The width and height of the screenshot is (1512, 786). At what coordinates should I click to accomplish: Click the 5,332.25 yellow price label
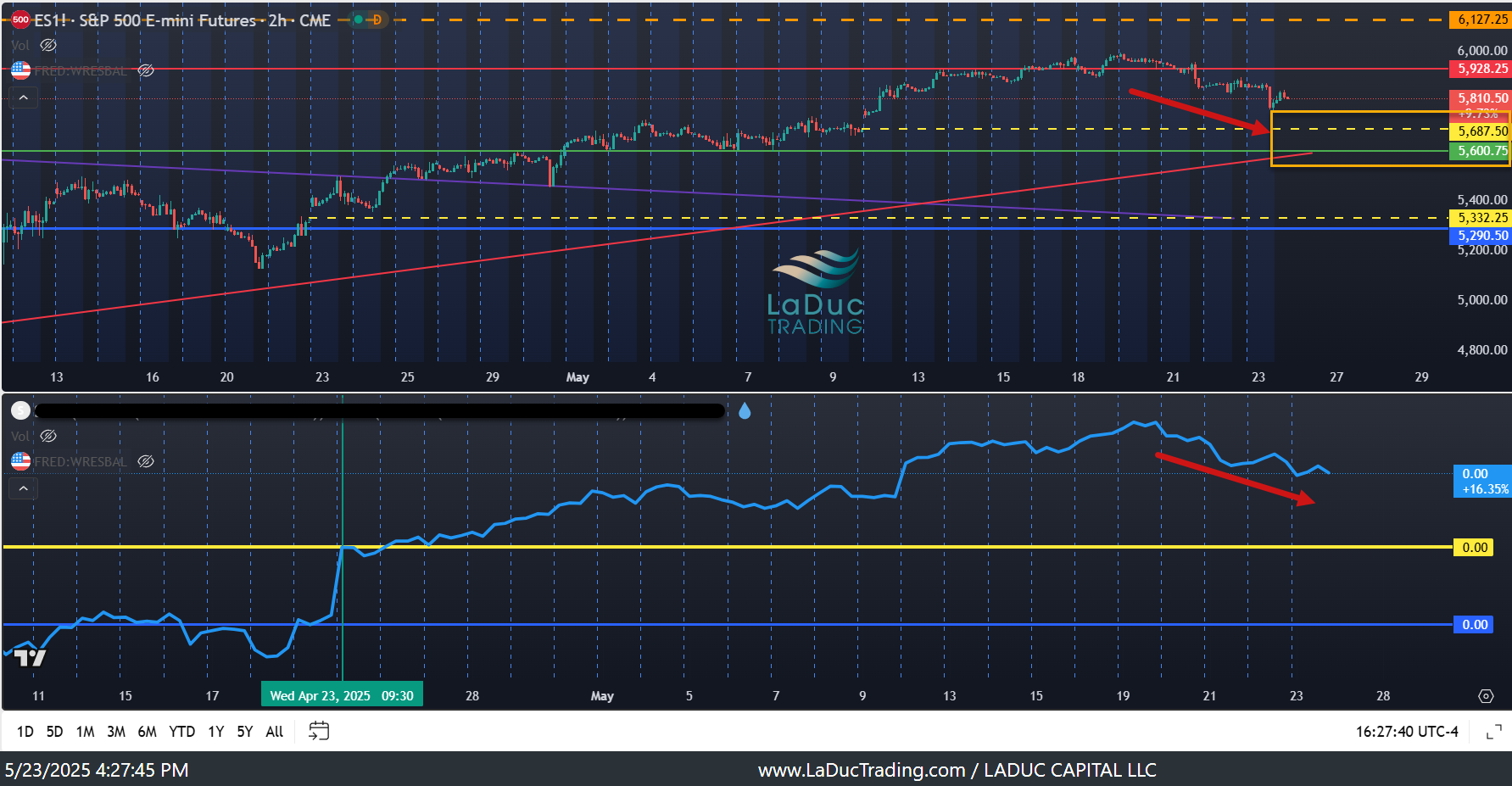(x=1481, y=218)
